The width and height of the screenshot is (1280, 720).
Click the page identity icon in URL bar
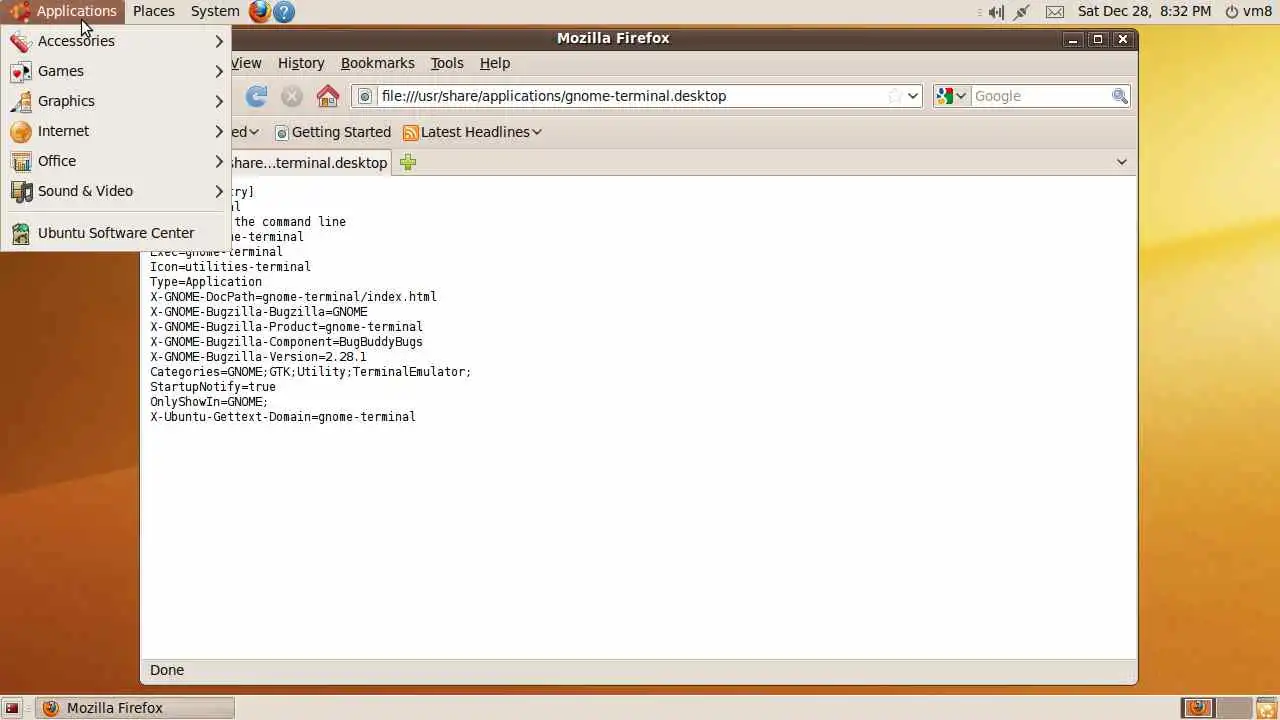pyautogui.click(x=365, y=96)
